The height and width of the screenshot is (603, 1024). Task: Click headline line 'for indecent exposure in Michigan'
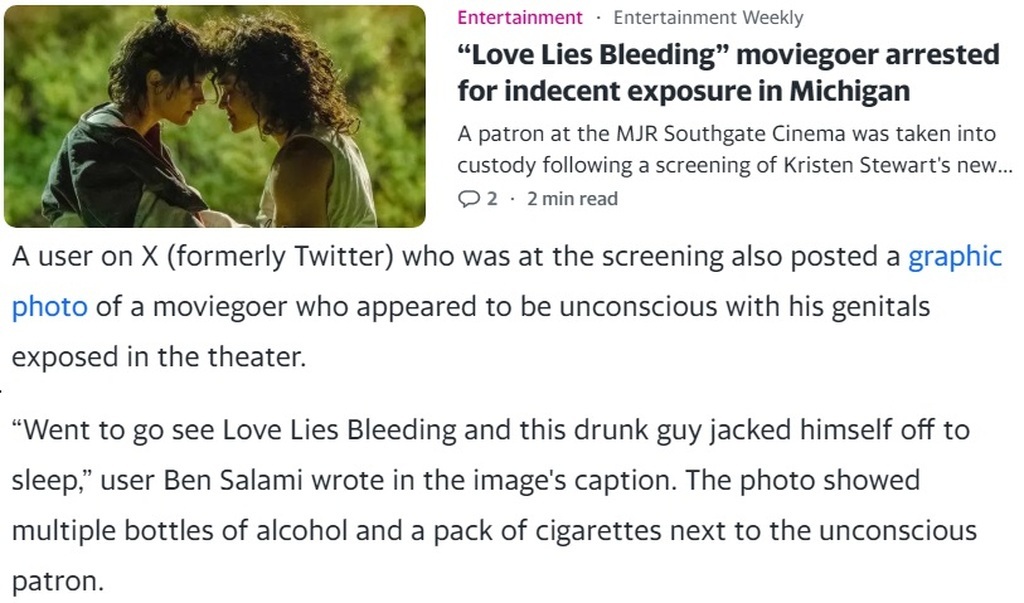683,90
